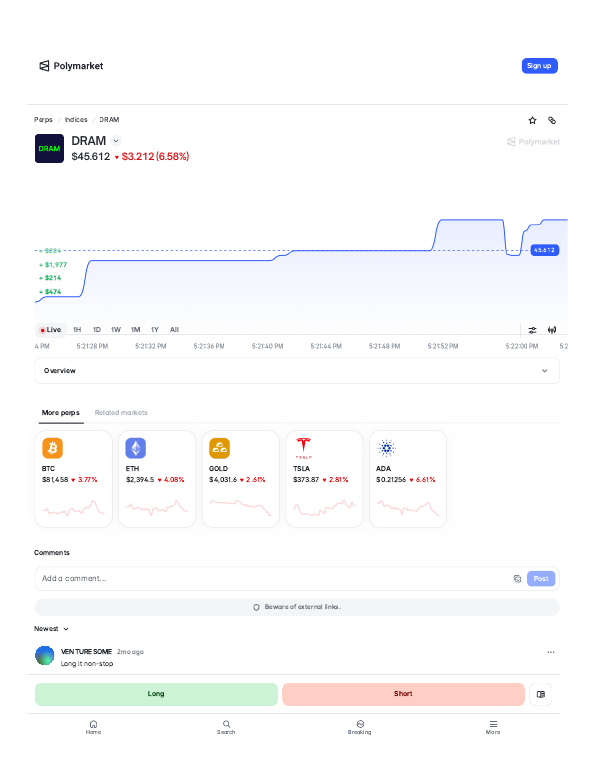595x770 pixels.
Task: Go to Home in the bottom navigation
Action: [93, 727]
